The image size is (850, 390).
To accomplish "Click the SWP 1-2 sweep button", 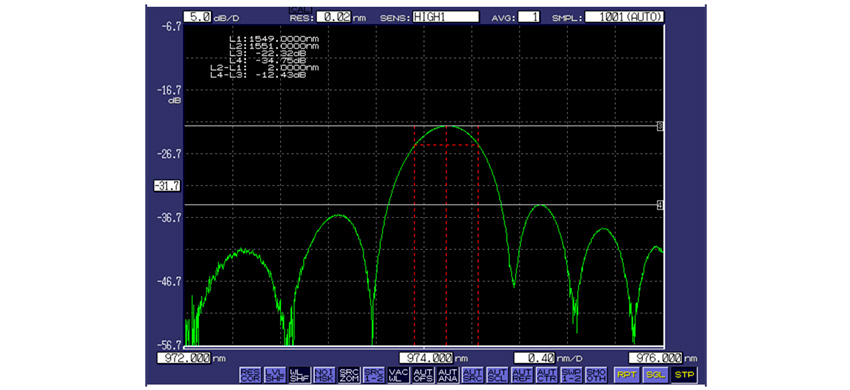I will pos(572,375).
